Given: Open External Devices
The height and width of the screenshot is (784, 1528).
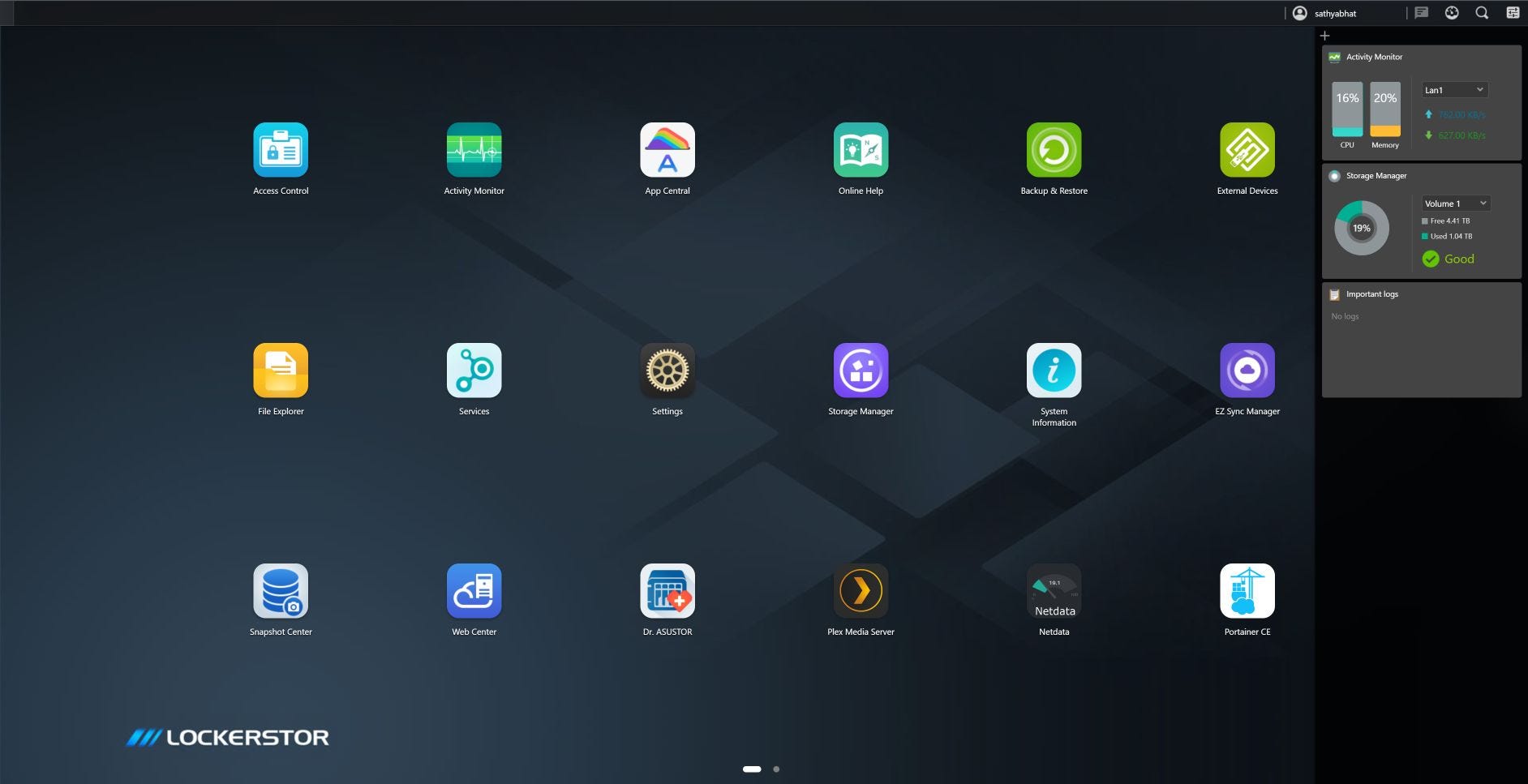Looking at the screenshot, I should [1247, 150].
